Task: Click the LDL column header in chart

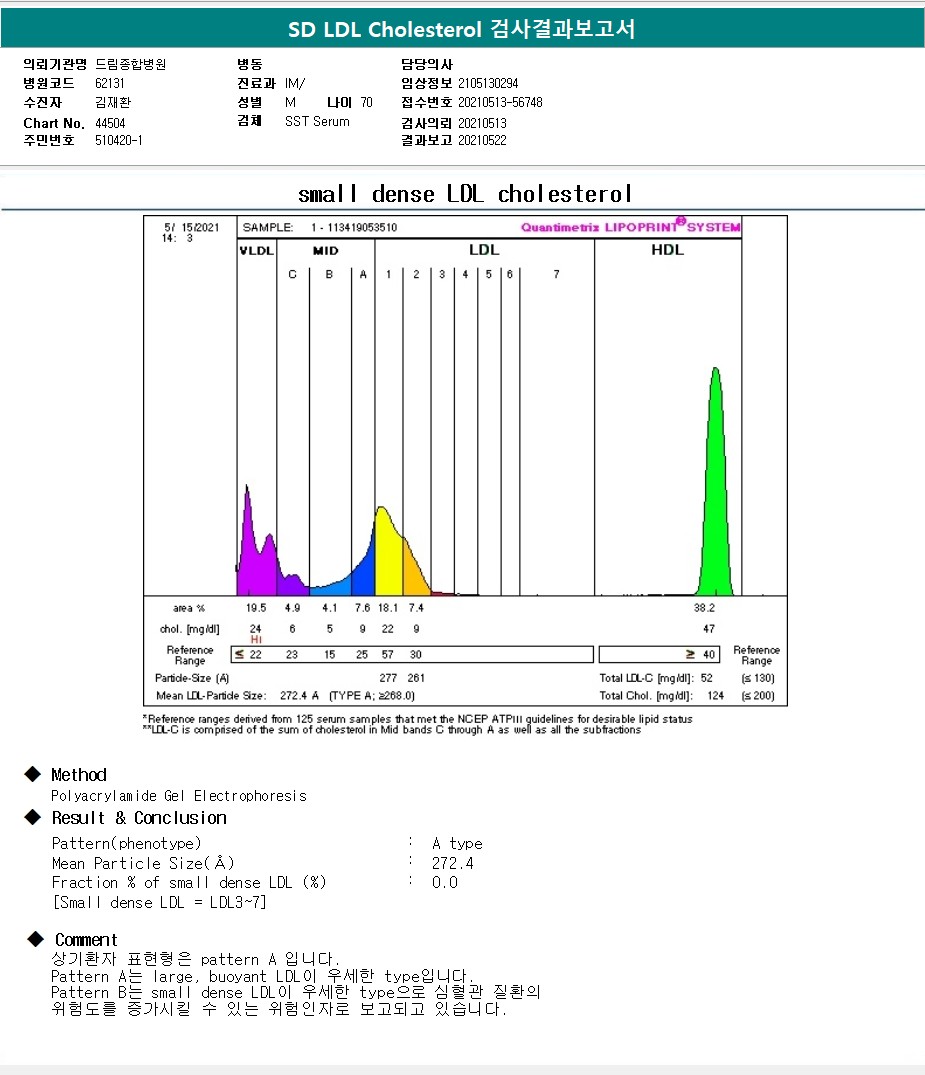Action: point(484,250)
